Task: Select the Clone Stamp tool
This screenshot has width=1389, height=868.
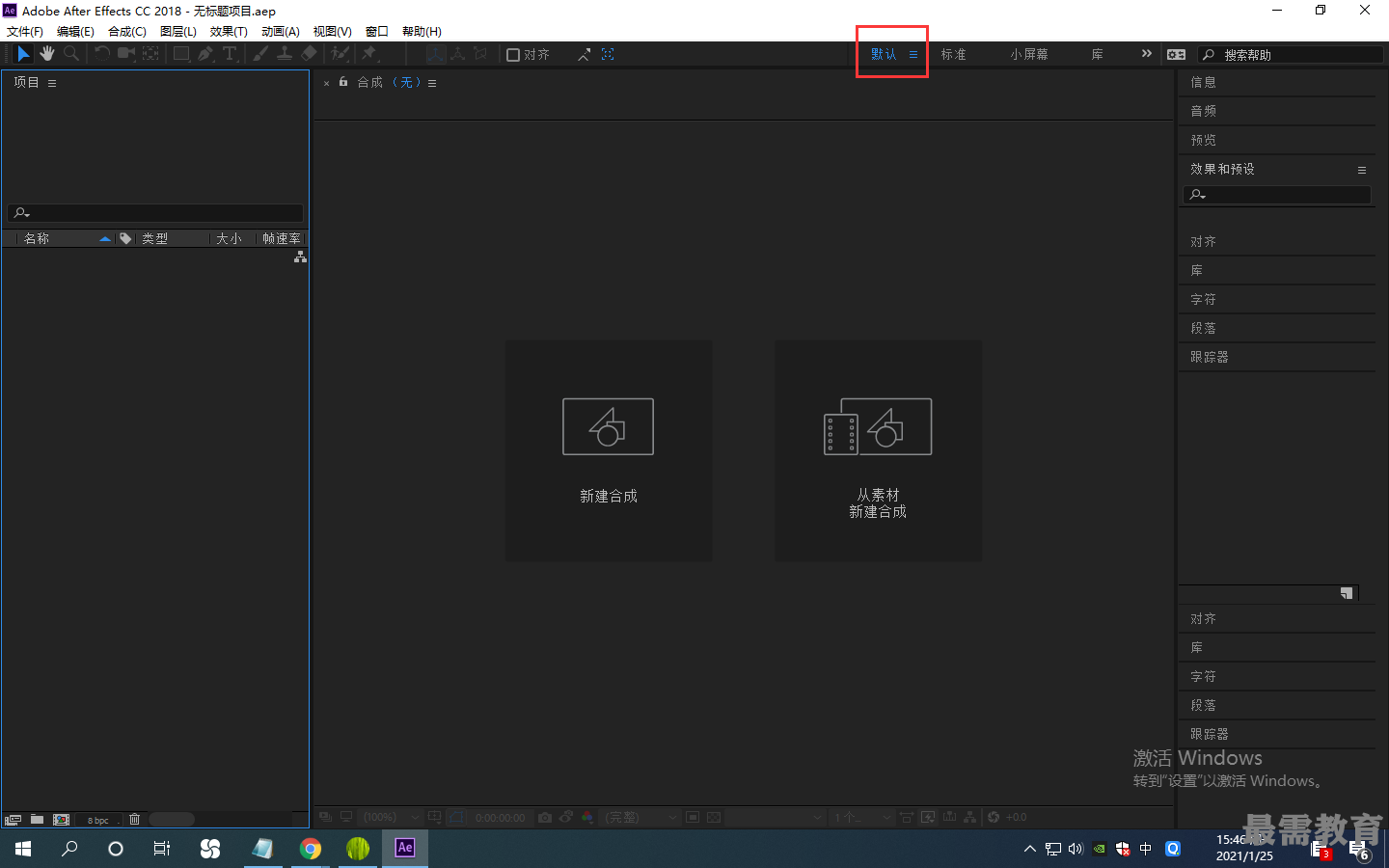Action: click(285, 54)
